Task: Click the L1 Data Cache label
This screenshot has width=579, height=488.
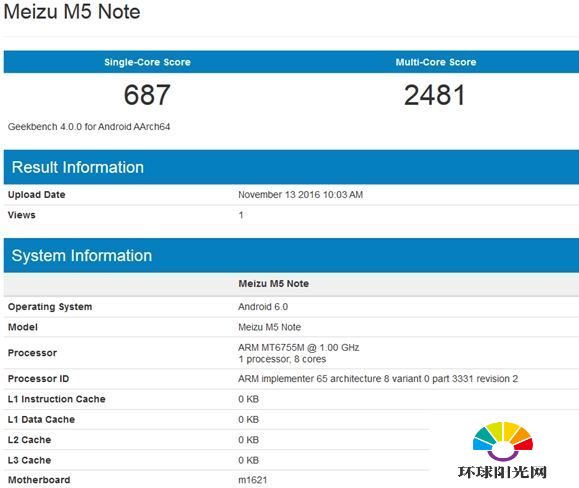Action: [41, 419]
